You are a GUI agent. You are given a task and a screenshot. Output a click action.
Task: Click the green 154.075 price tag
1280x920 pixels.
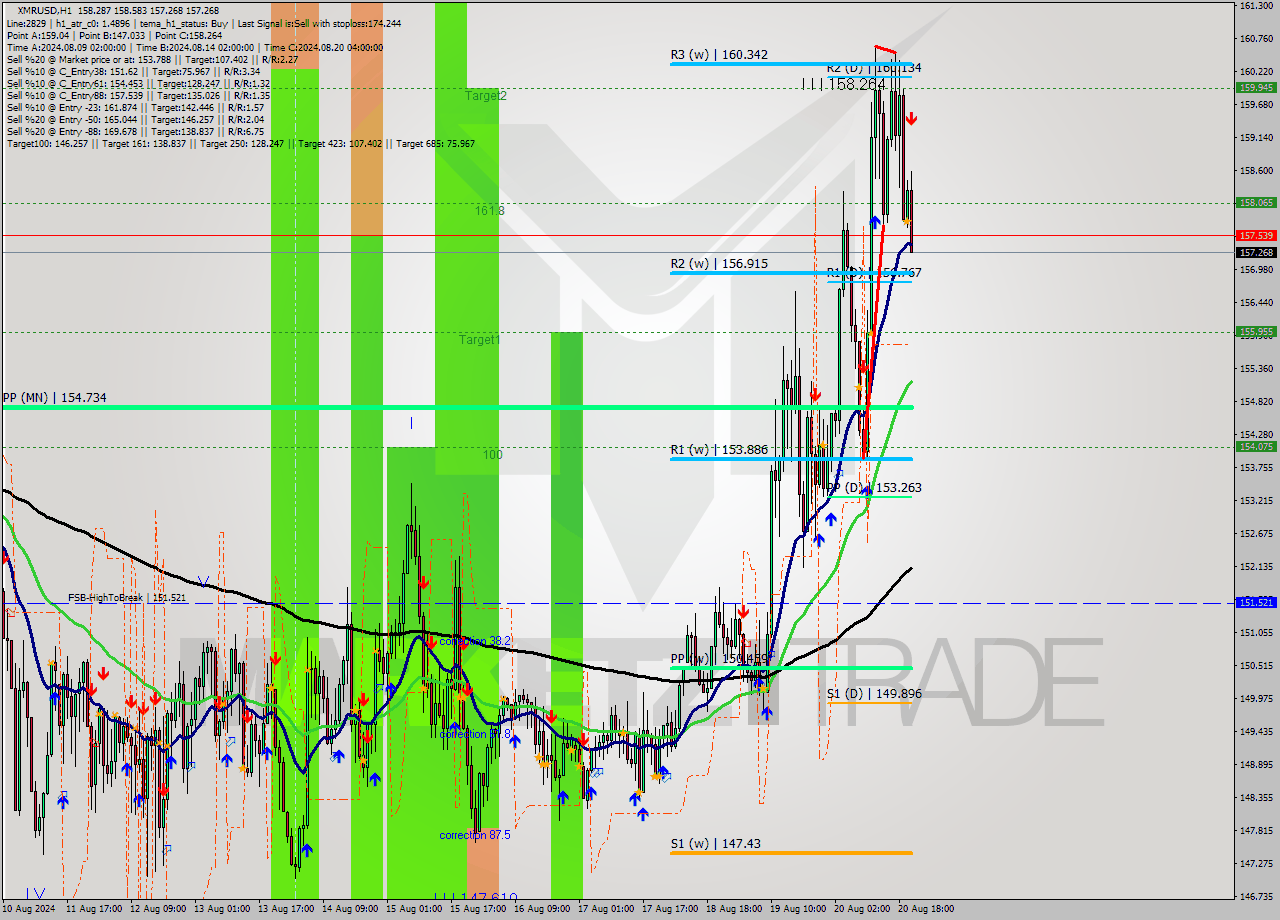tap(1256, 447)
